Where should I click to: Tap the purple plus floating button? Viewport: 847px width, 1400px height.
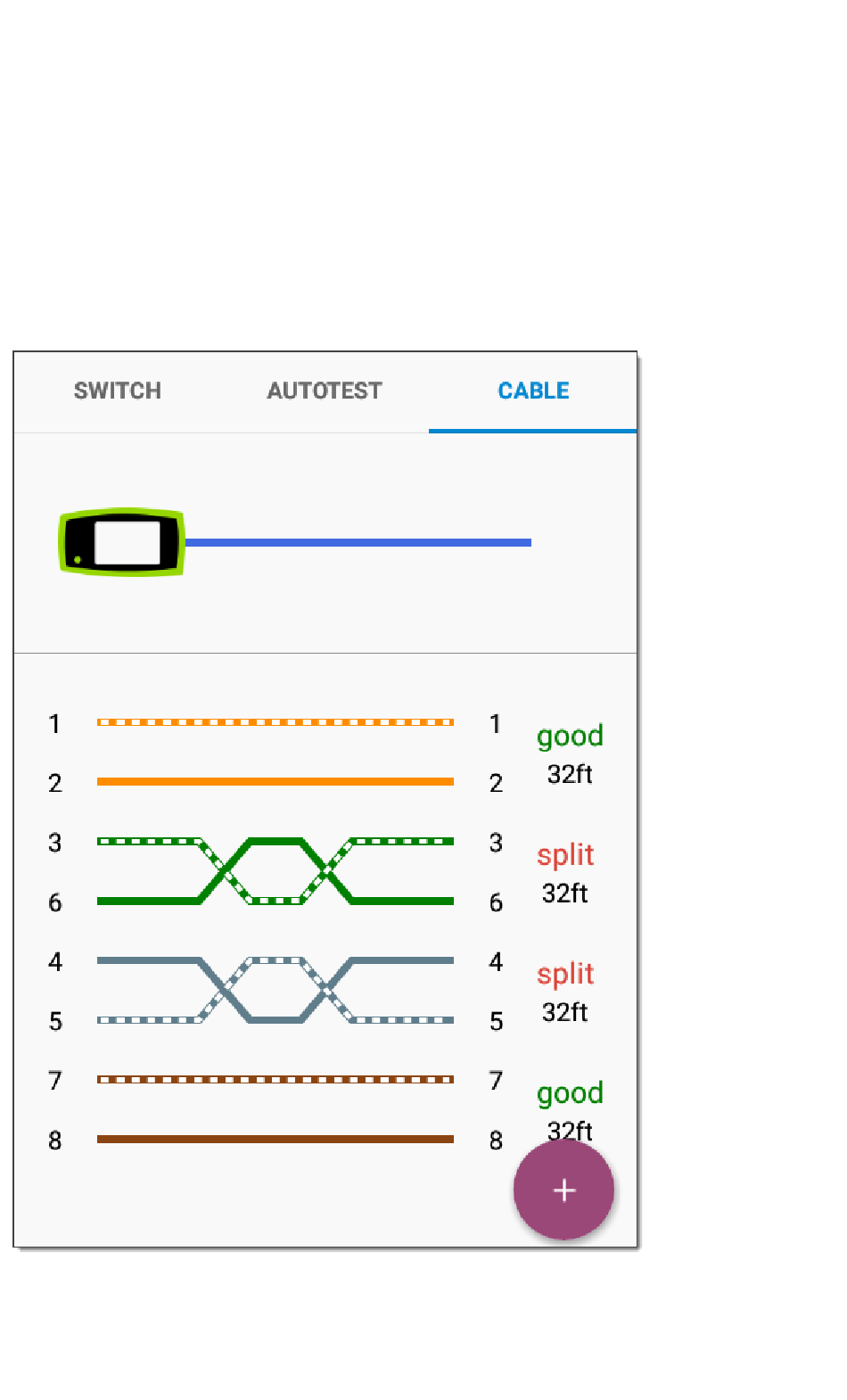point(563,1190)
